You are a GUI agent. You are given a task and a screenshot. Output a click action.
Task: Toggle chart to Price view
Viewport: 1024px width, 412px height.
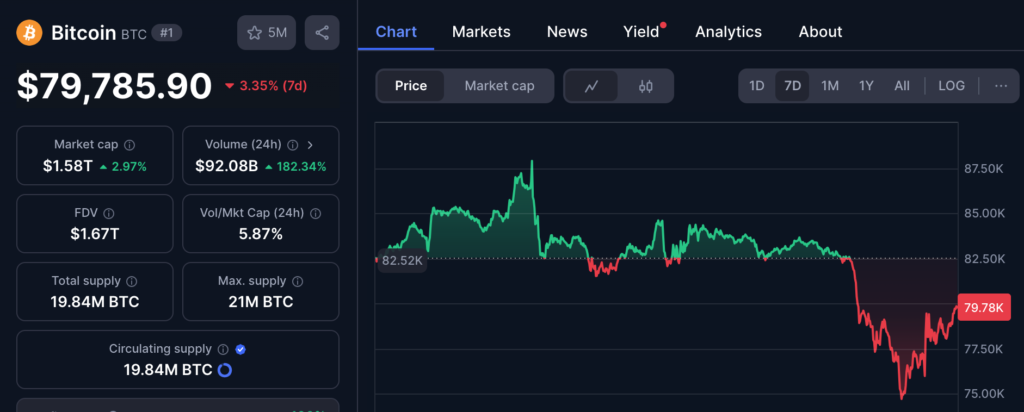[411, 86]
